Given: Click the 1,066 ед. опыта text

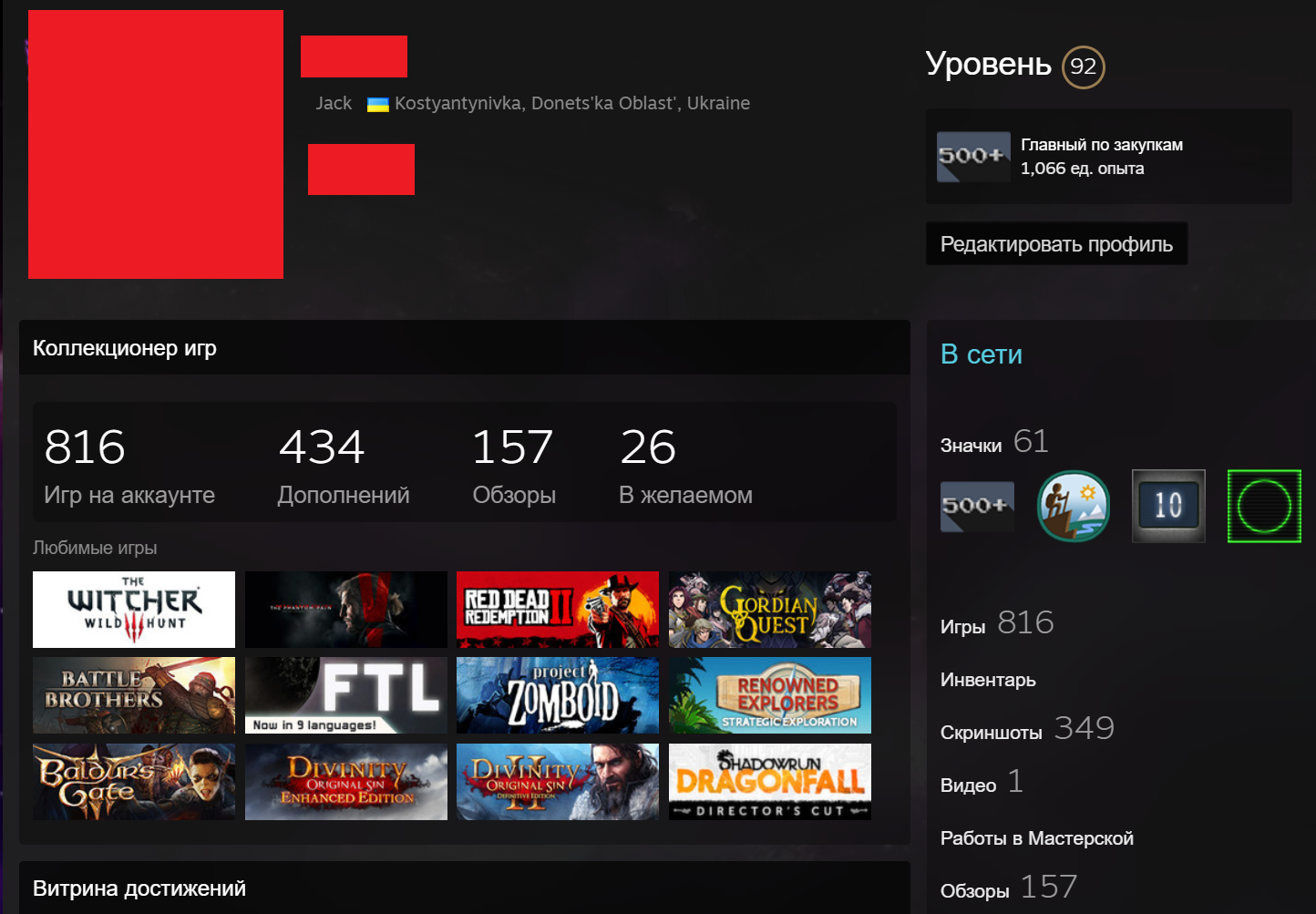Looking at the screenshot, I should [1083, 169].
